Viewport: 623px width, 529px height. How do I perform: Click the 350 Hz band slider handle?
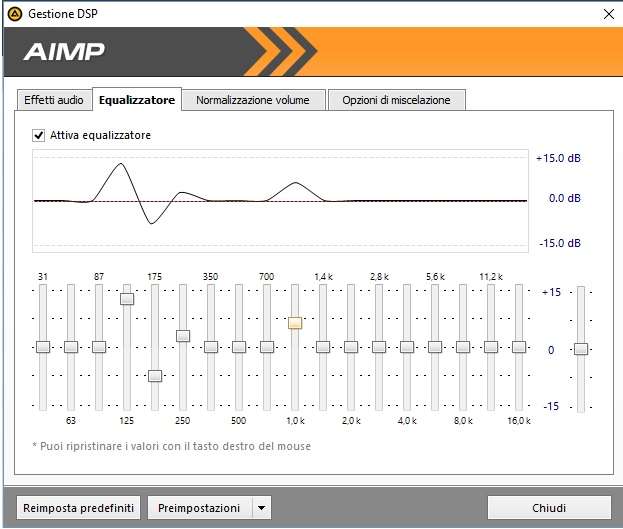[211, 347]
